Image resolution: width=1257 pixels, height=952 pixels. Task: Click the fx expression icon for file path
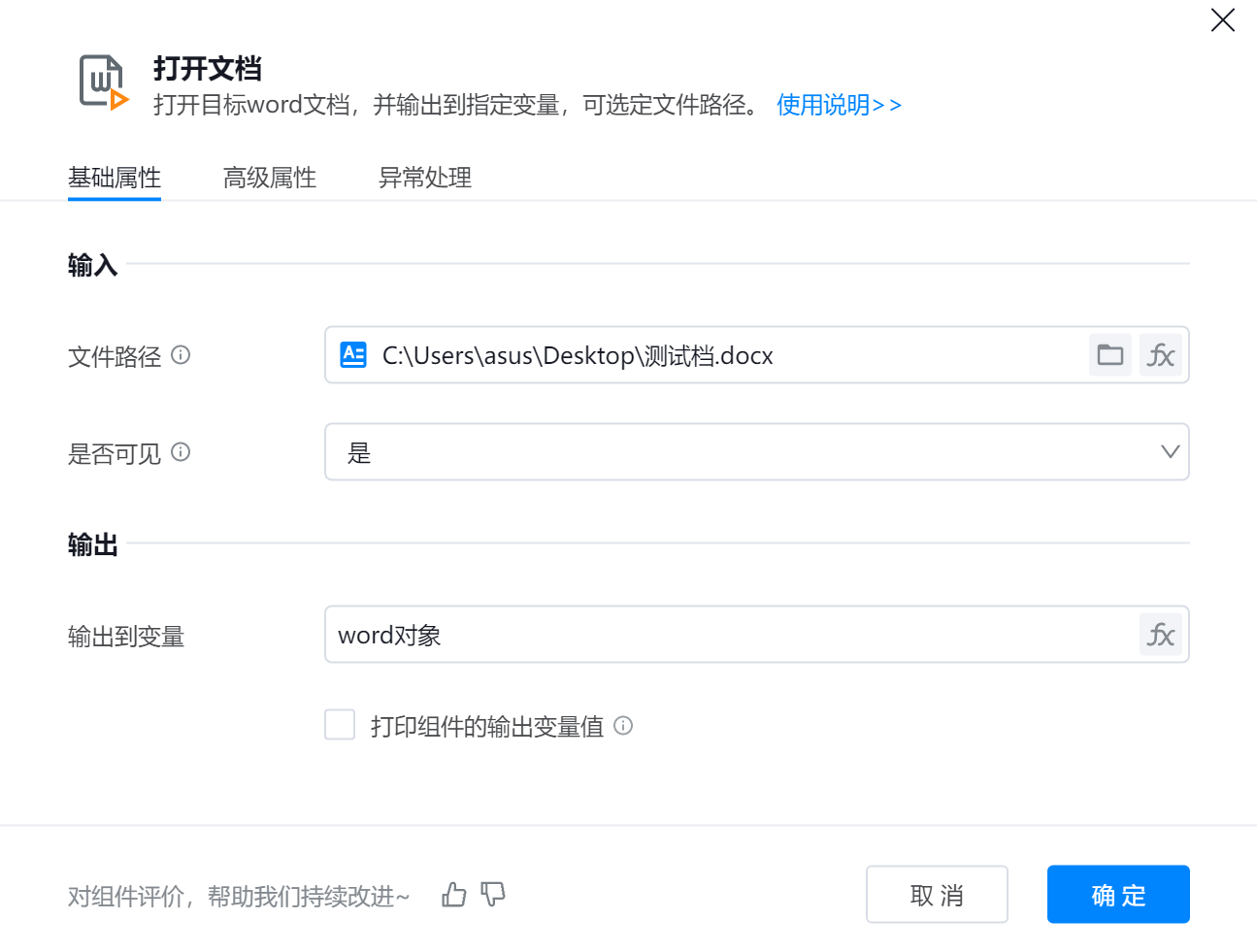coord(1161,355)
